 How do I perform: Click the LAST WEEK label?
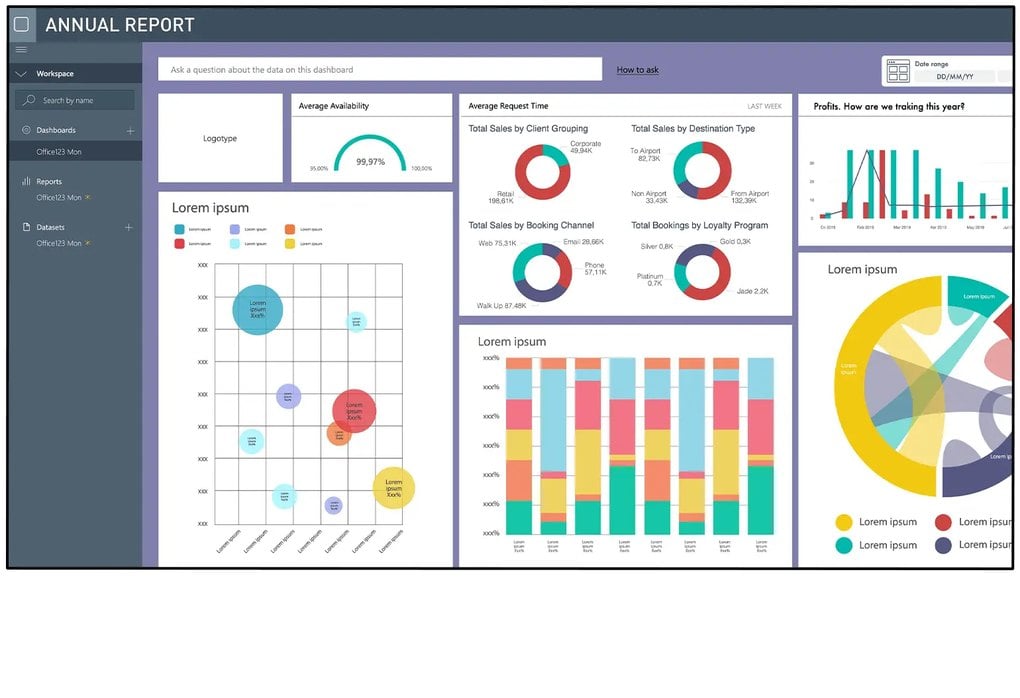pos(764,106)
